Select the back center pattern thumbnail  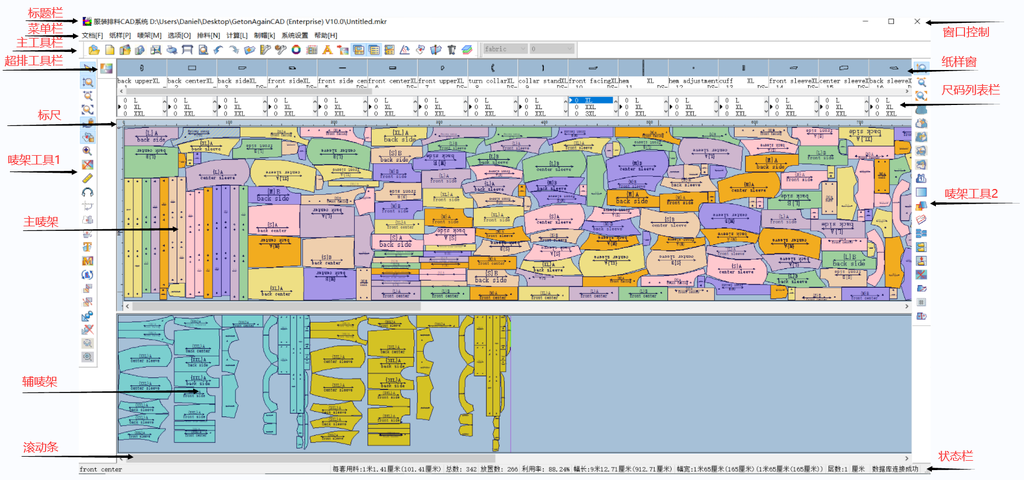click(190, 68)
